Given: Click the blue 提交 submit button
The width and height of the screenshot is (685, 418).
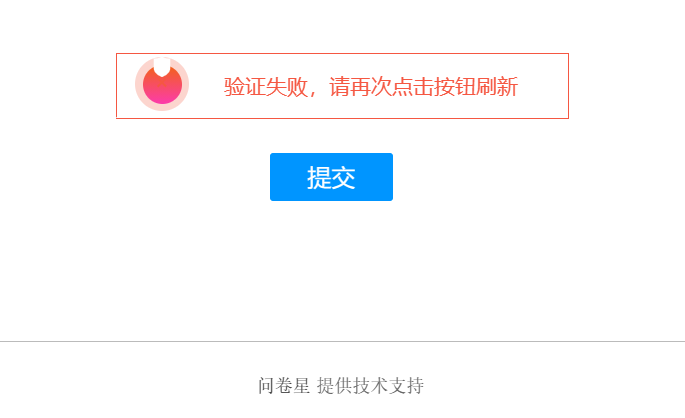Looking at the screenshot, I should pyautogui.click(x=331, y=177).
